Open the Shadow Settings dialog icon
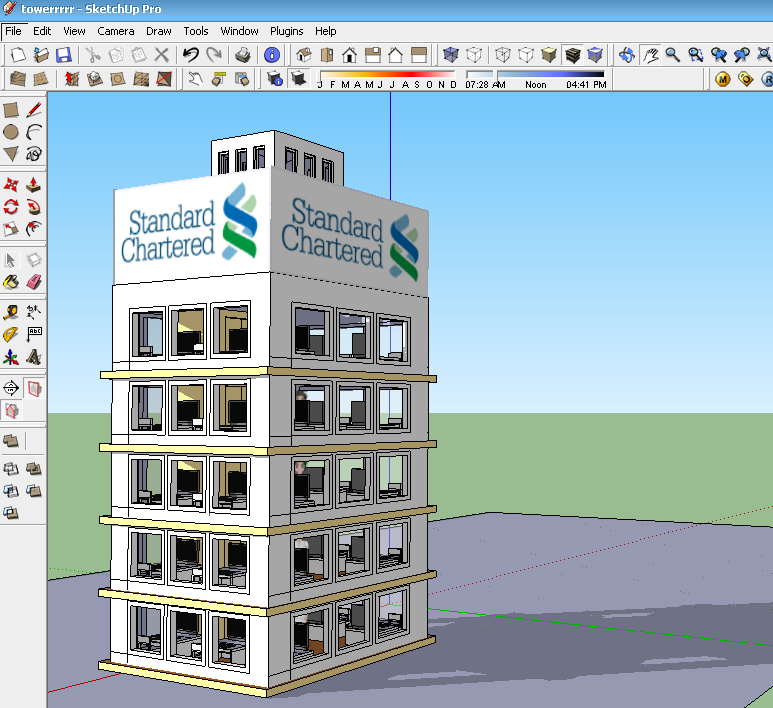The width and height of the screenshot is (773, 708). click(x=275, y=78)
